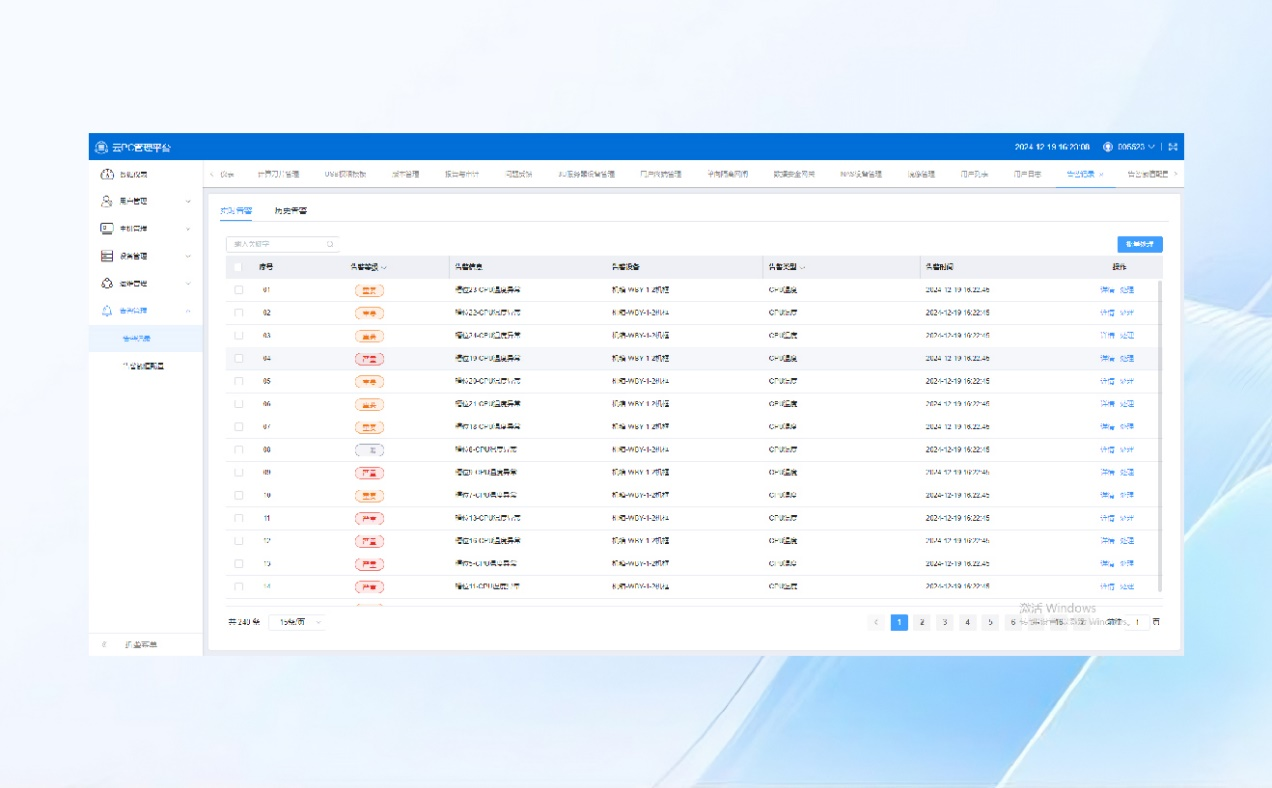Image resolution: width=1272 pixels, height=788 pixels.
Task: Click the table's vertical scrollbar
Action: [1160, 435]
